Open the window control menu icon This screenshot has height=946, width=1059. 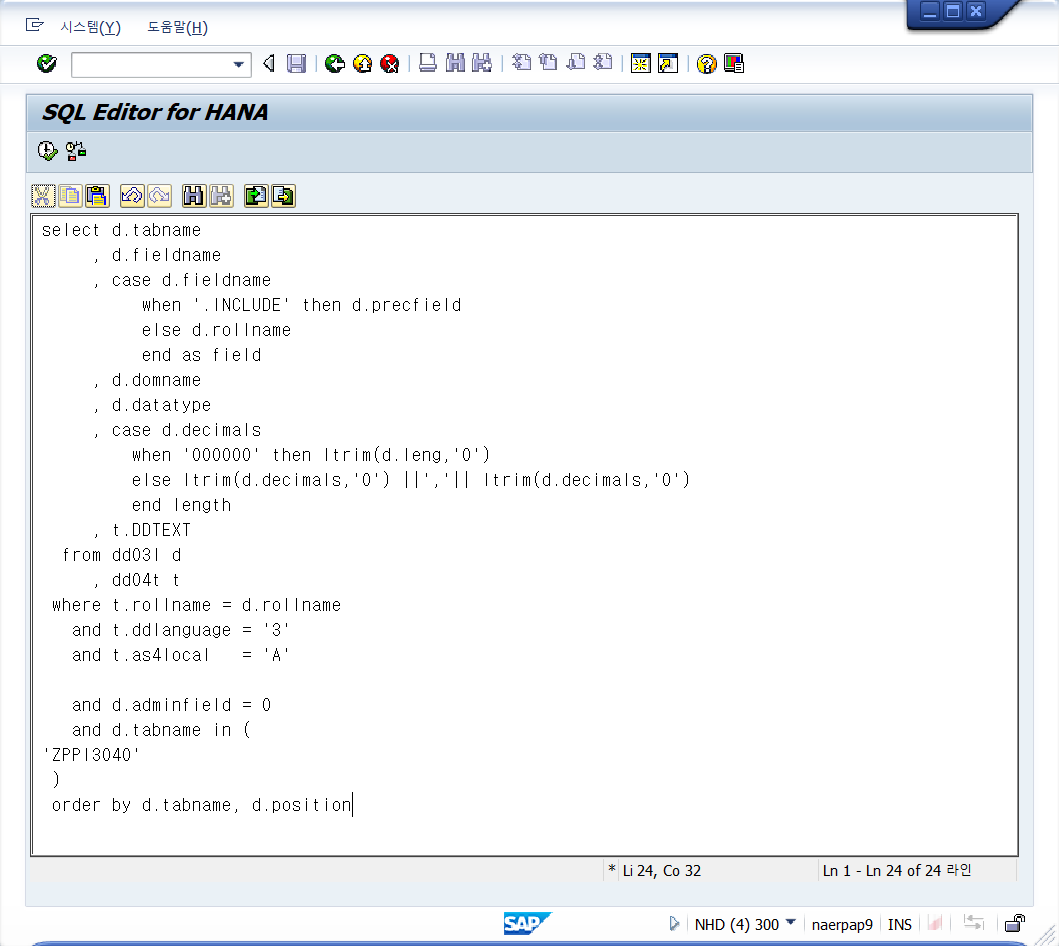pos(34,26)
